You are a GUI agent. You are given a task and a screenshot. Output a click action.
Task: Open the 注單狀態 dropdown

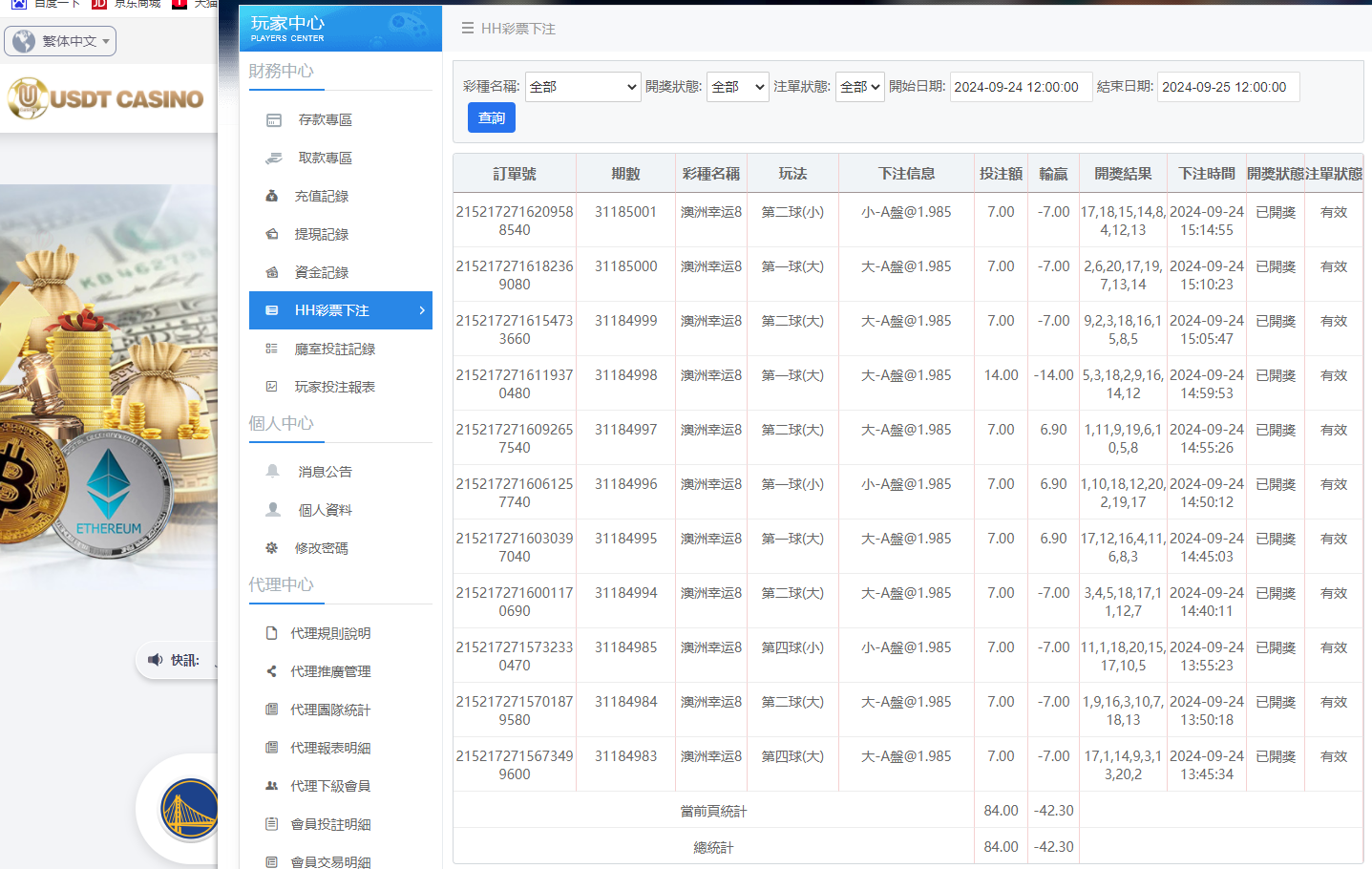pos(859,87)
